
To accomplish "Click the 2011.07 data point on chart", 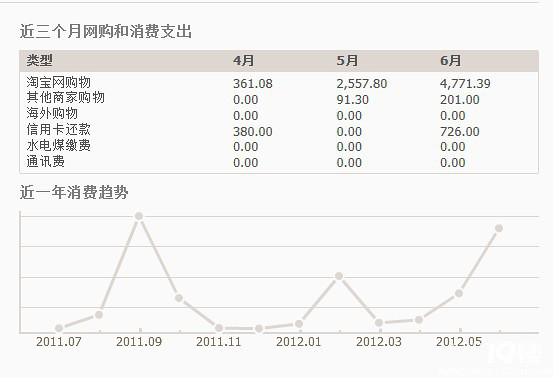I will (x=59, y=329).
